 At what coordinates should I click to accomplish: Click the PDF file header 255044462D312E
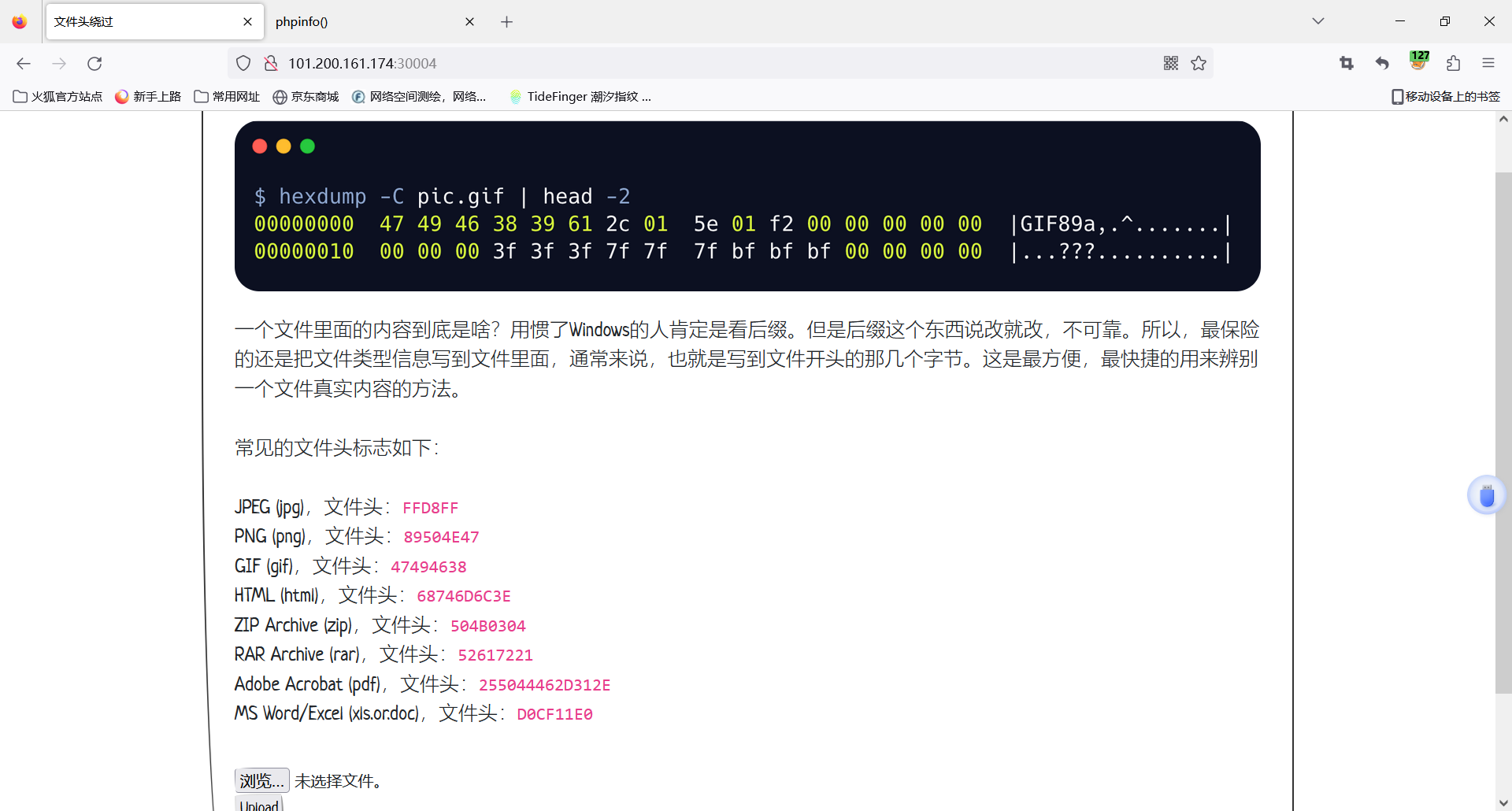tap(545, 685)
